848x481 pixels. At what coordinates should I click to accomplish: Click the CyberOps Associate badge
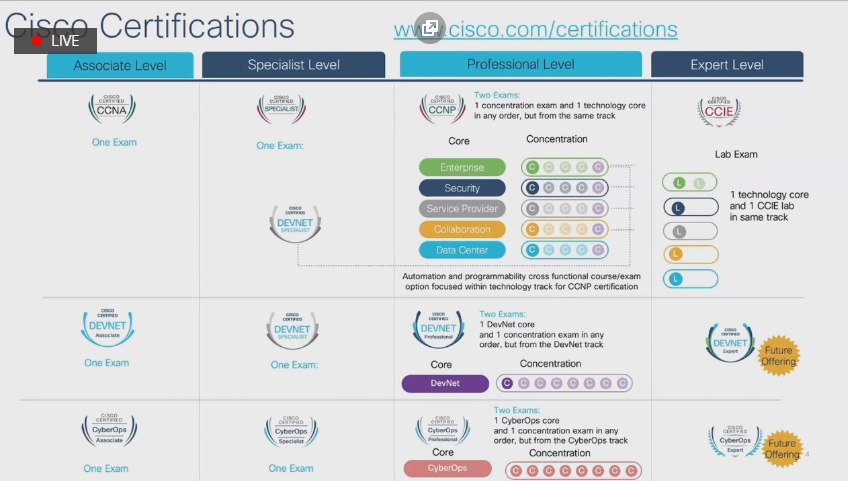click(x=109, y=430)
